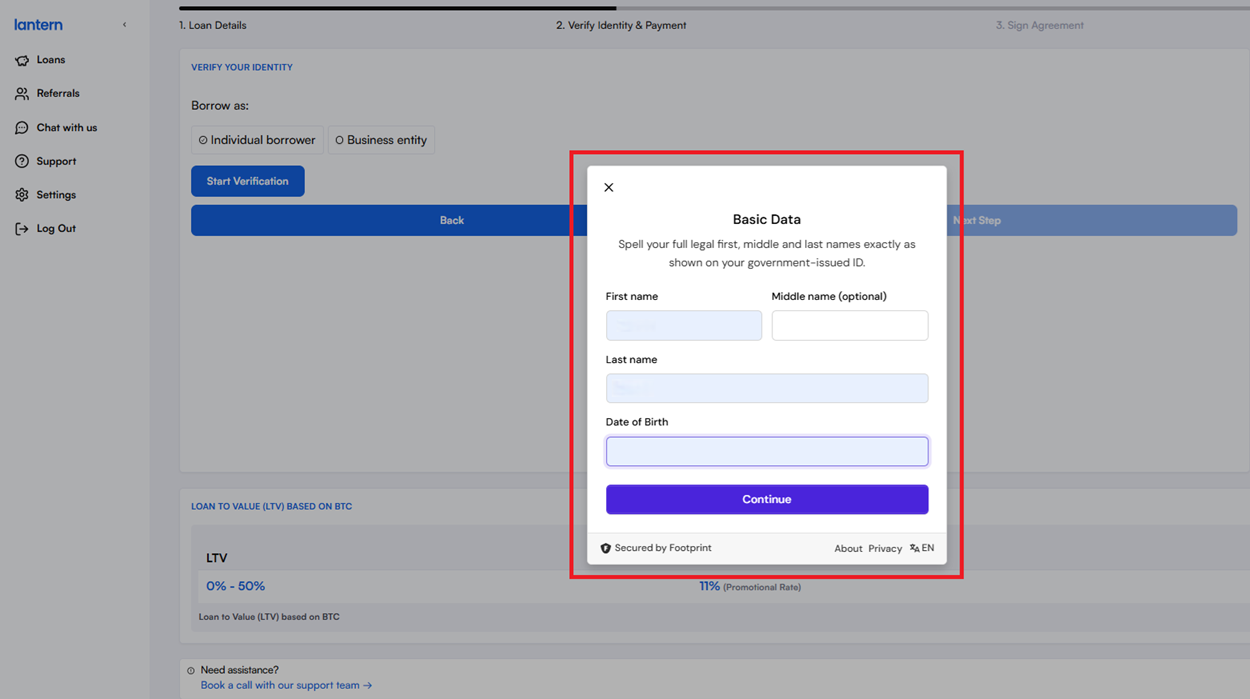1250x699 pixels.
Task: Open the About link
Action: point(848,548)
